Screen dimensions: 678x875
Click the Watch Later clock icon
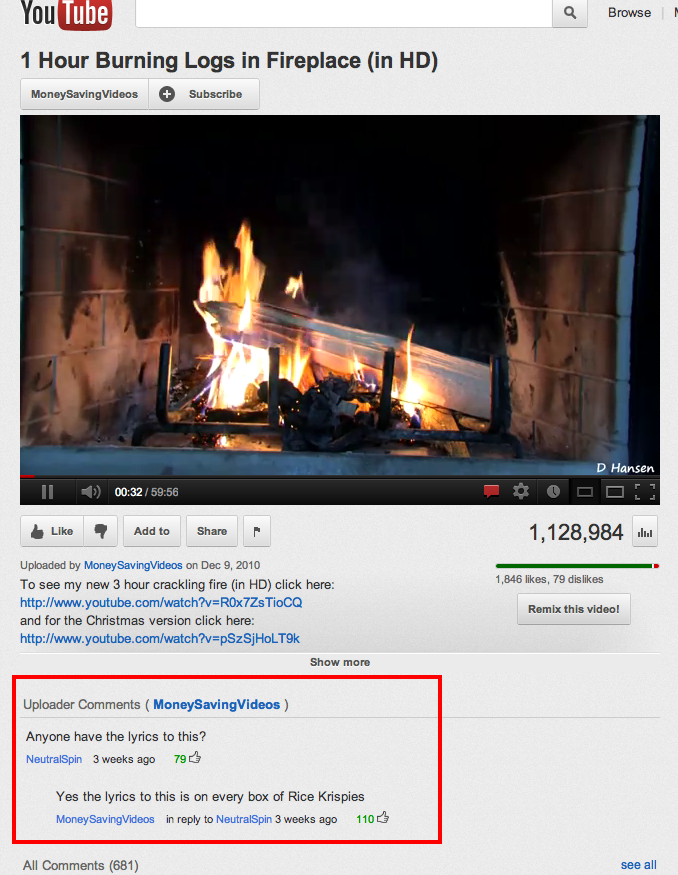[x=553, y=492]
